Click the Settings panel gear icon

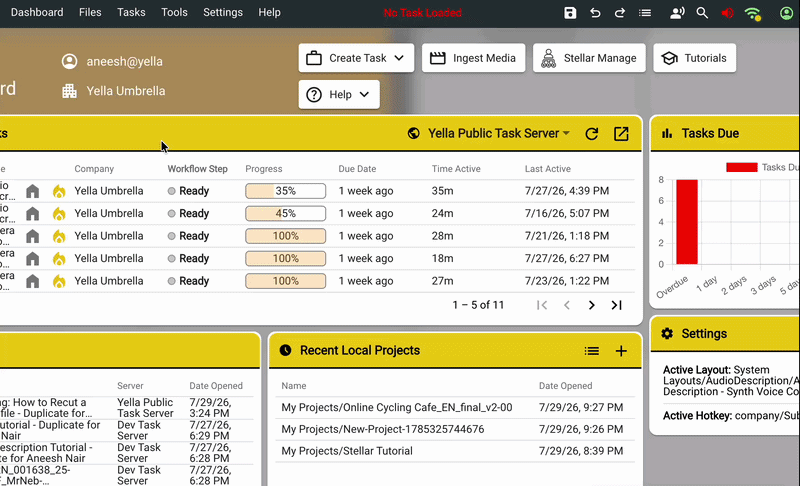[667, 334]
